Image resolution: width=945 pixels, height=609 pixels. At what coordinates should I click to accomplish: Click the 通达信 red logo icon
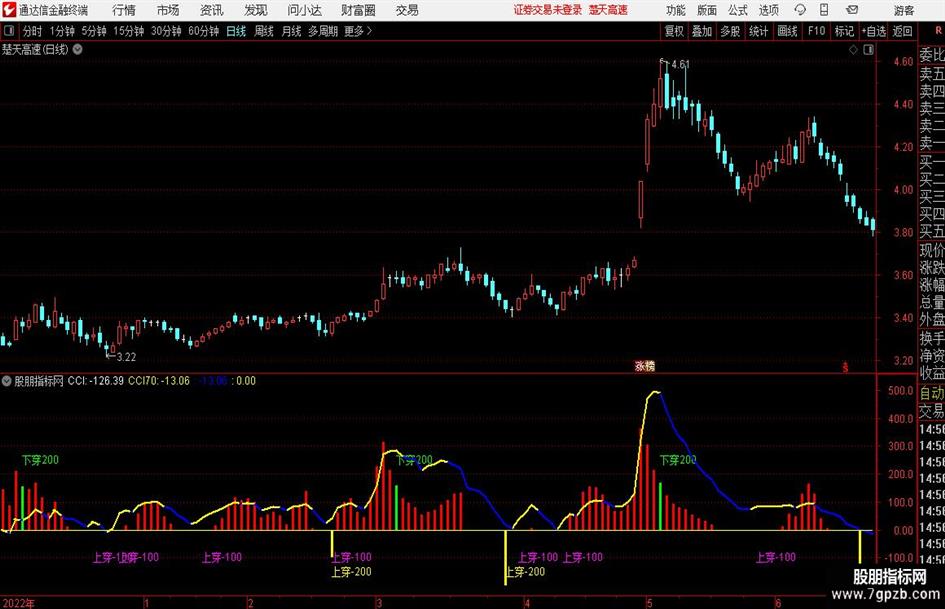pos(9,10)
